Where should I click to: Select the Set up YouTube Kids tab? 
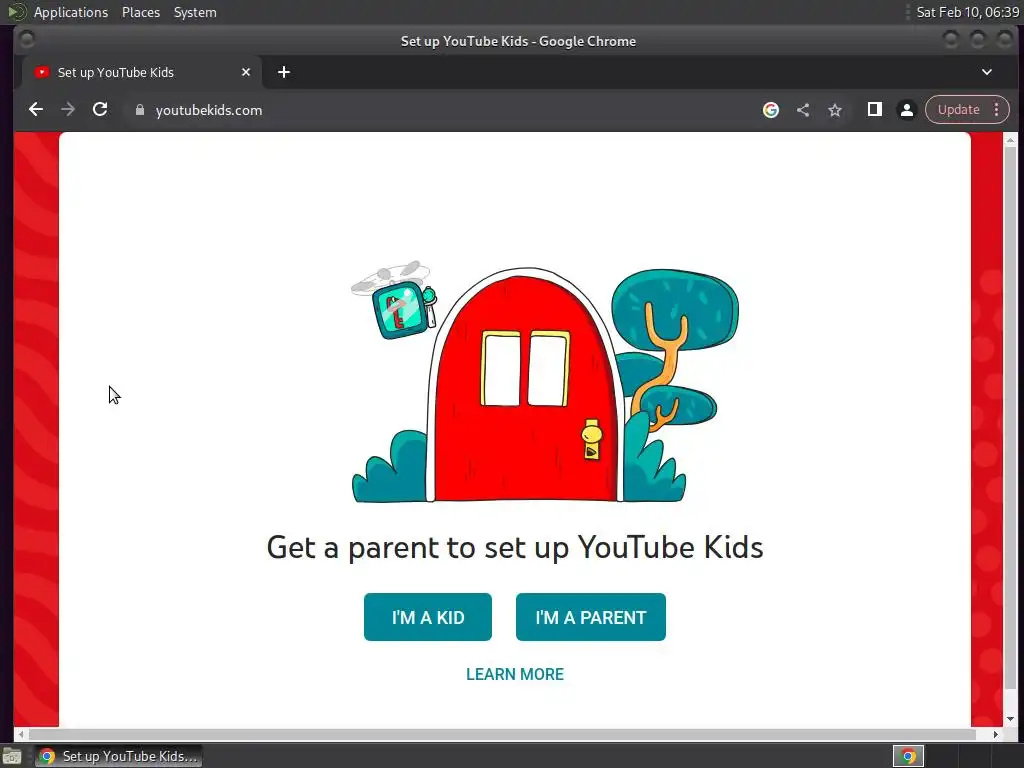tap(142, 72)
